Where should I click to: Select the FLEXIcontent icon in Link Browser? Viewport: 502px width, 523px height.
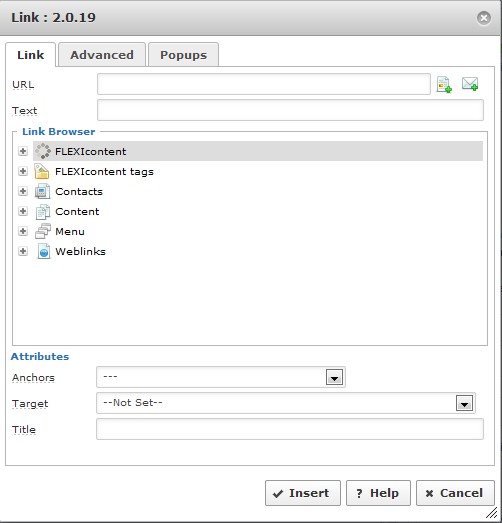pos(43,151)
